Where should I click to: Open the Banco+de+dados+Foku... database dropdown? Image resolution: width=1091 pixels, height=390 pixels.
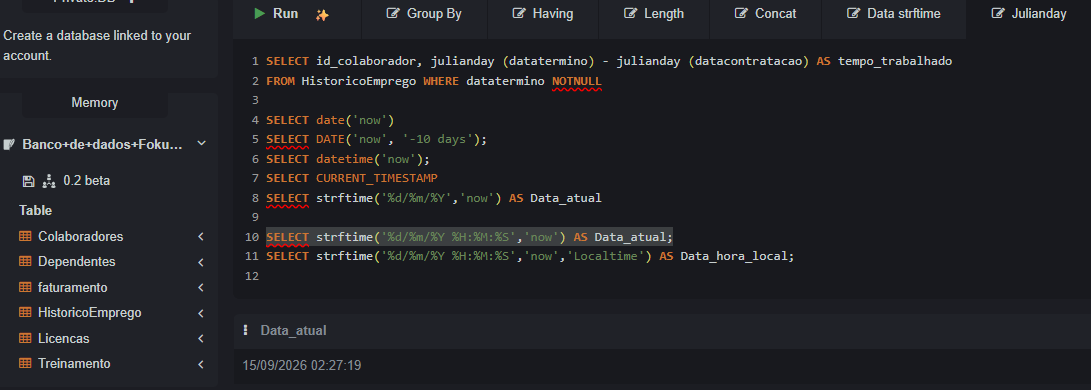tap(202, 144)
